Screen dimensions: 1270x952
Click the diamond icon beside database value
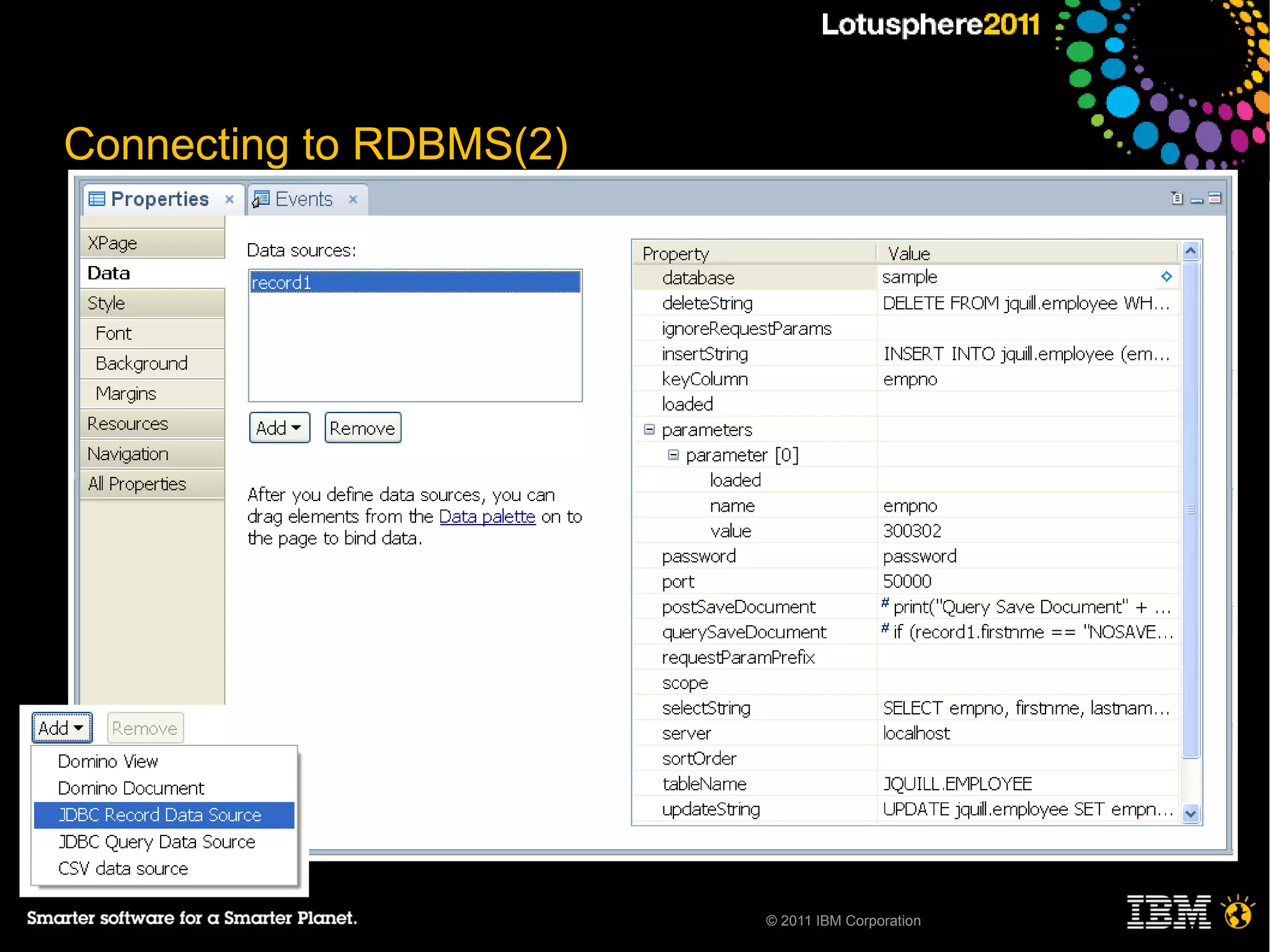tap(1166, 277)
